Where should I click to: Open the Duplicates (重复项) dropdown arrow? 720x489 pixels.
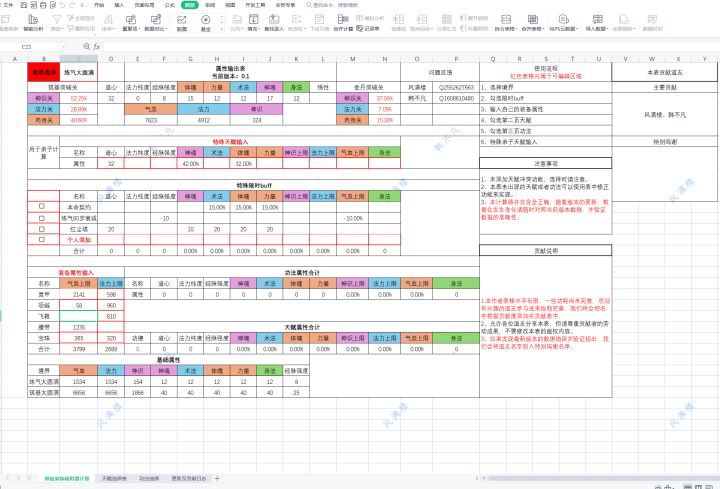click(139, 29)
